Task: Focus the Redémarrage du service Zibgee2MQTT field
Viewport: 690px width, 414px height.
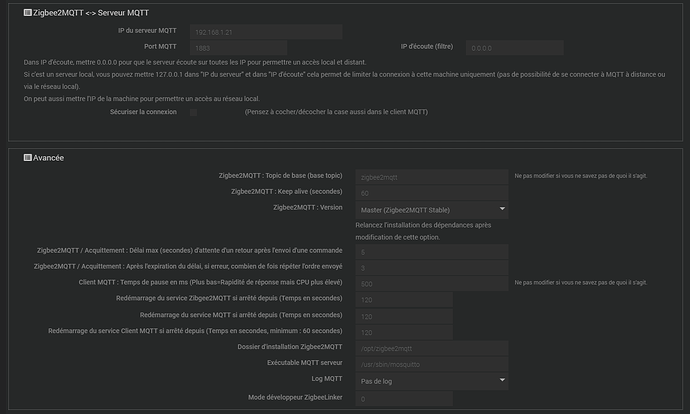Action: coord(403,300)
